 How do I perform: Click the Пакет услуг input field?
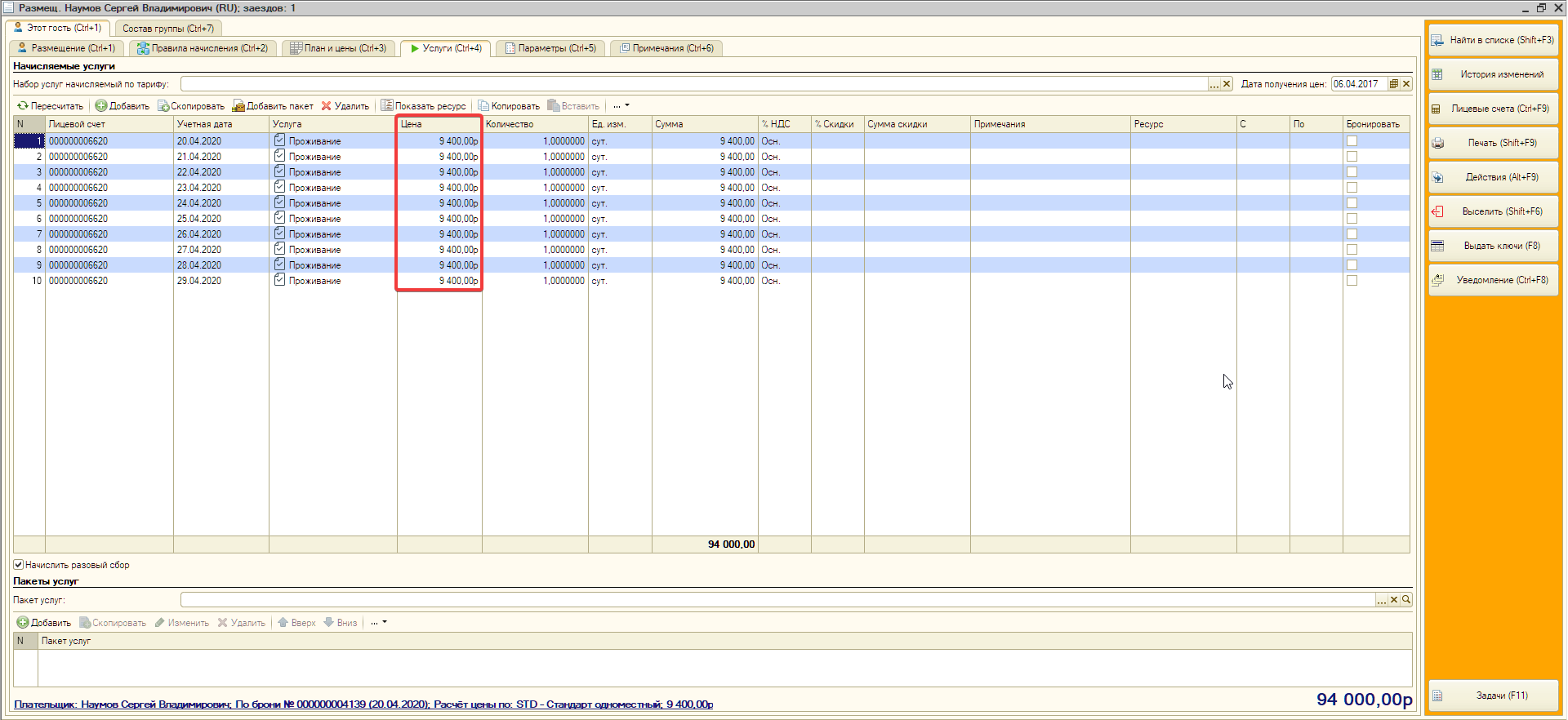[778, 600]
